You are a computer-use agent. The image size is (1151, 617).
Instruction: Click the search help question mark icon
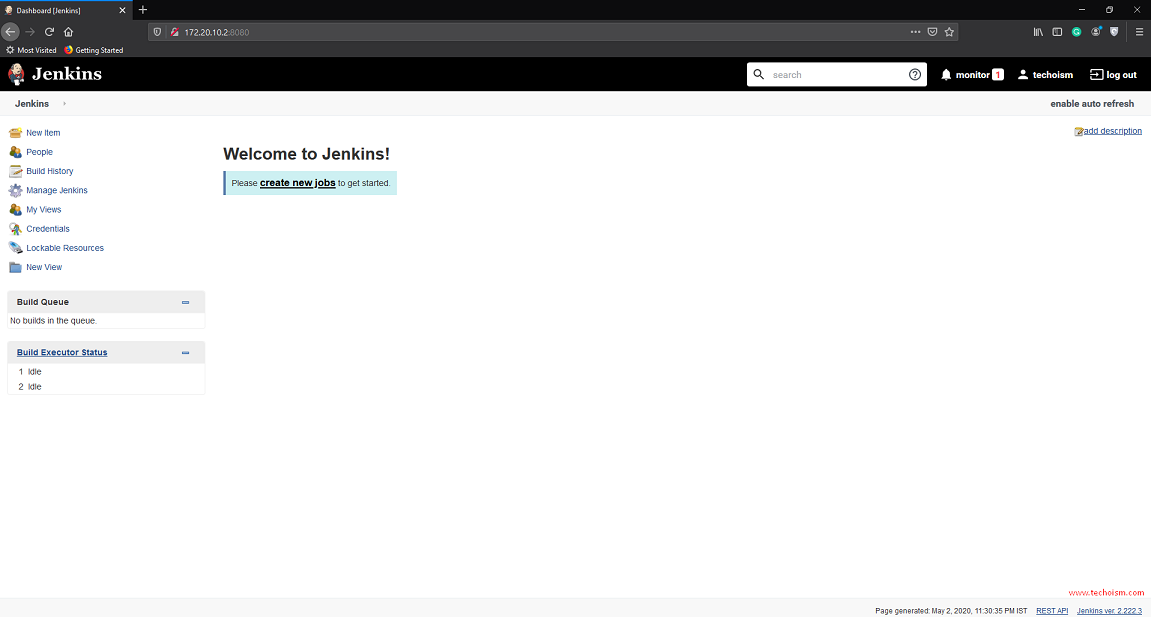(x=915, y=74)
